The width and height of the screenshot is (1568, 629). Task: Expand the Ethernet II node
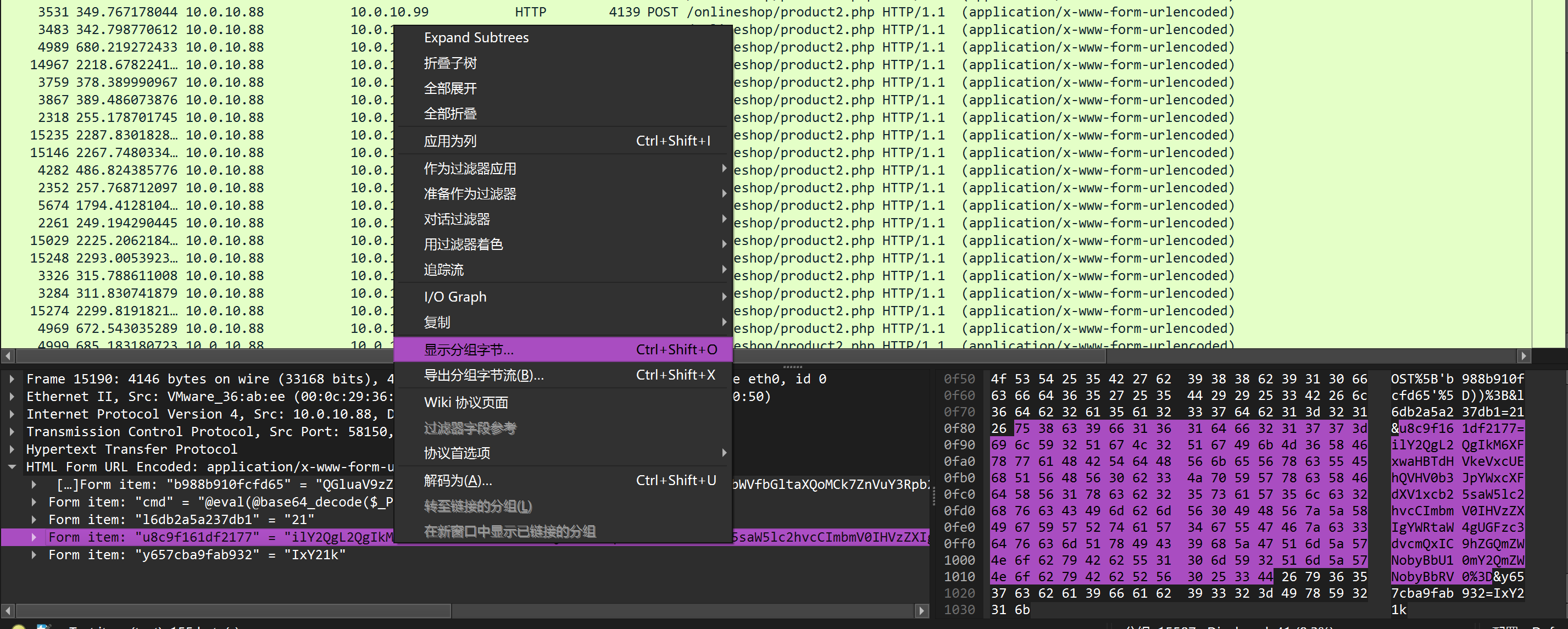pos(12,397)
